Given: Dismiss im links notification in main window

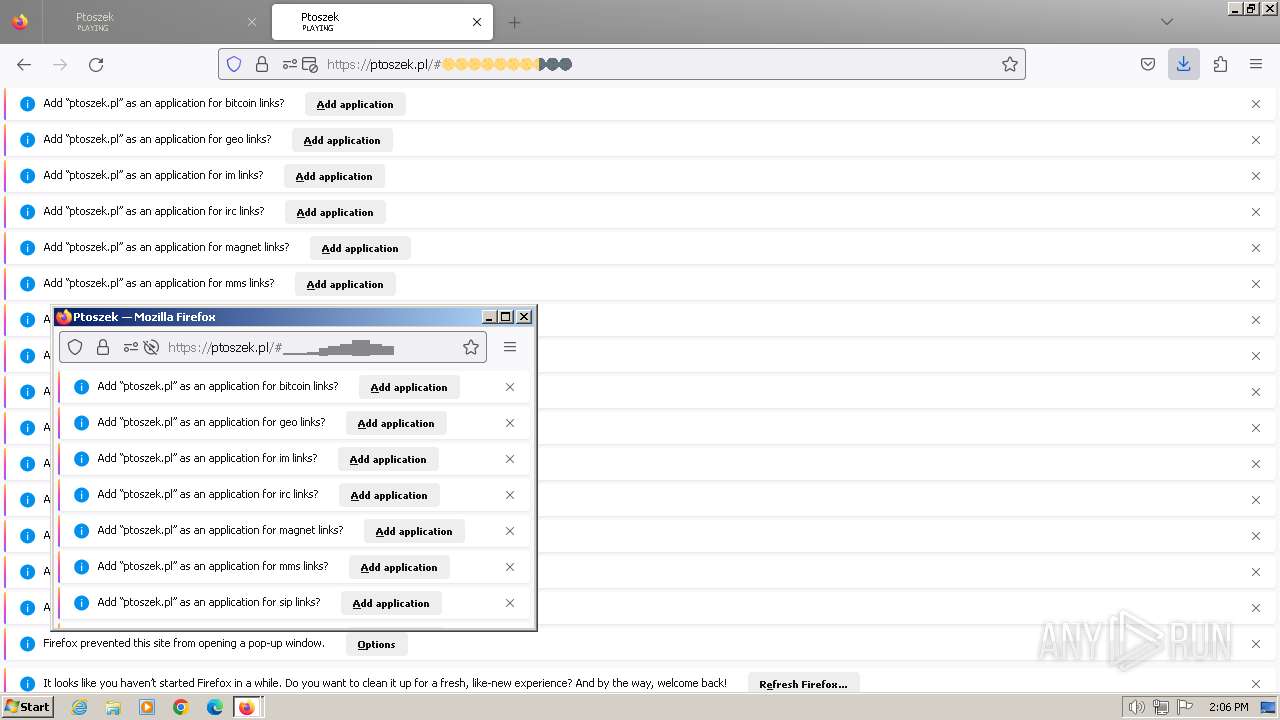Looking at the screenshot, I should (x=1256, y=176).
